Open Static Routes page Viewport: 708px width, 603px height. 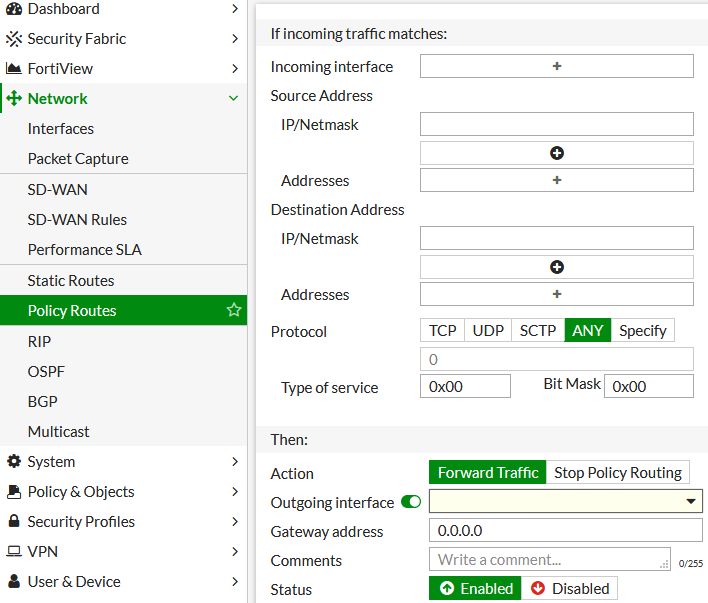coord(71,281)
